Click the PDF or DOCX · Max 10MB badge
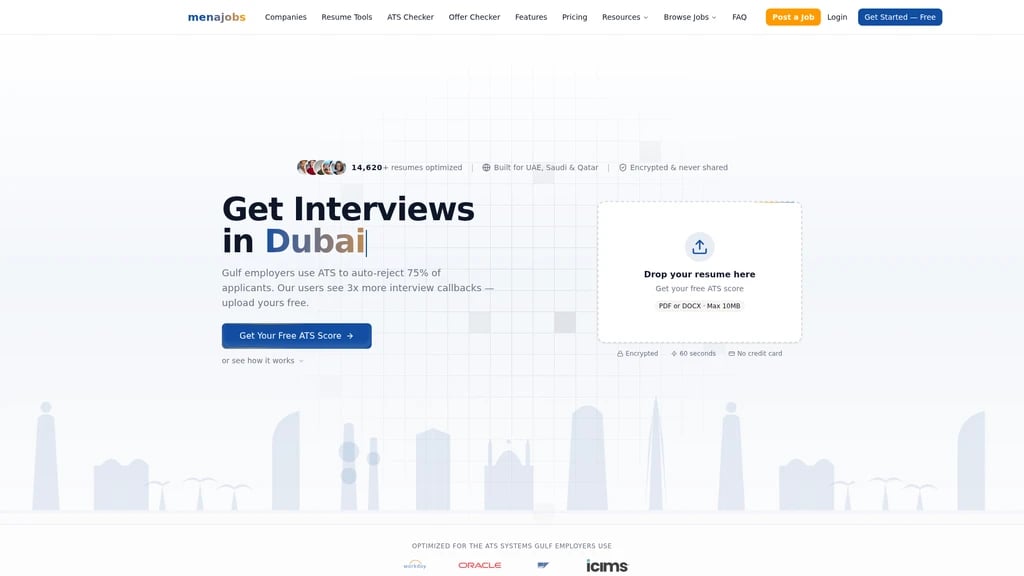Screen dimensions: 1024x576 pyautogui.click(x=699, y=306)
